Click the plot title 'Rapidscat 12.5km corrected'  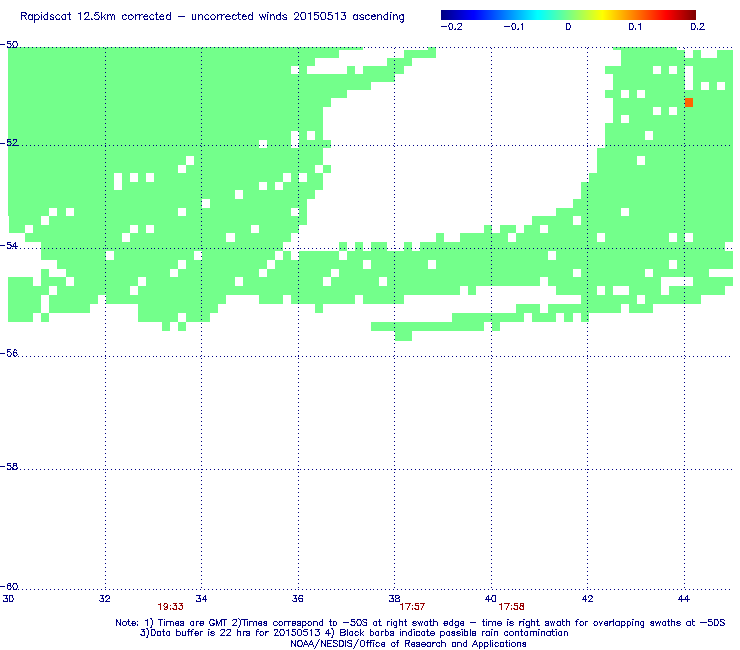96,17
